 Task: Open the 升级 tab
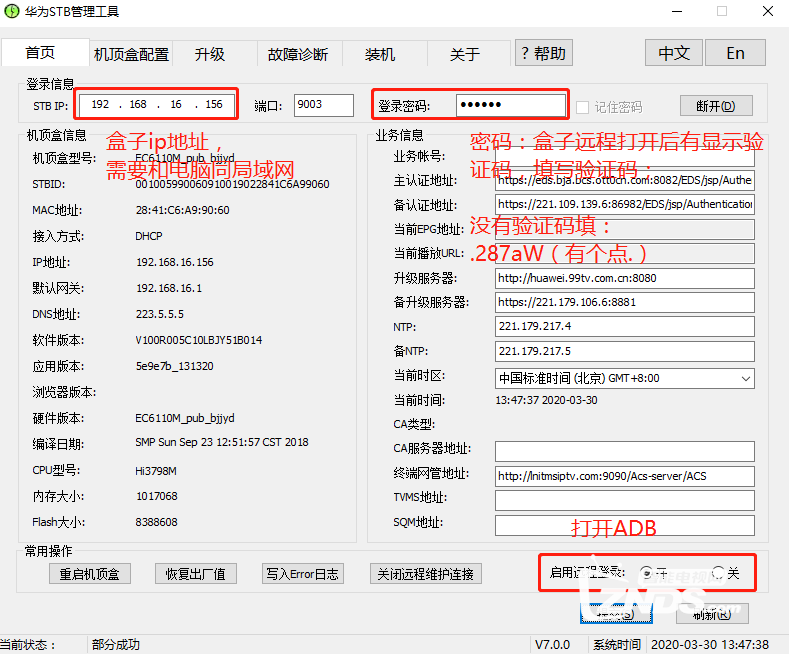(x=210, y=54)
